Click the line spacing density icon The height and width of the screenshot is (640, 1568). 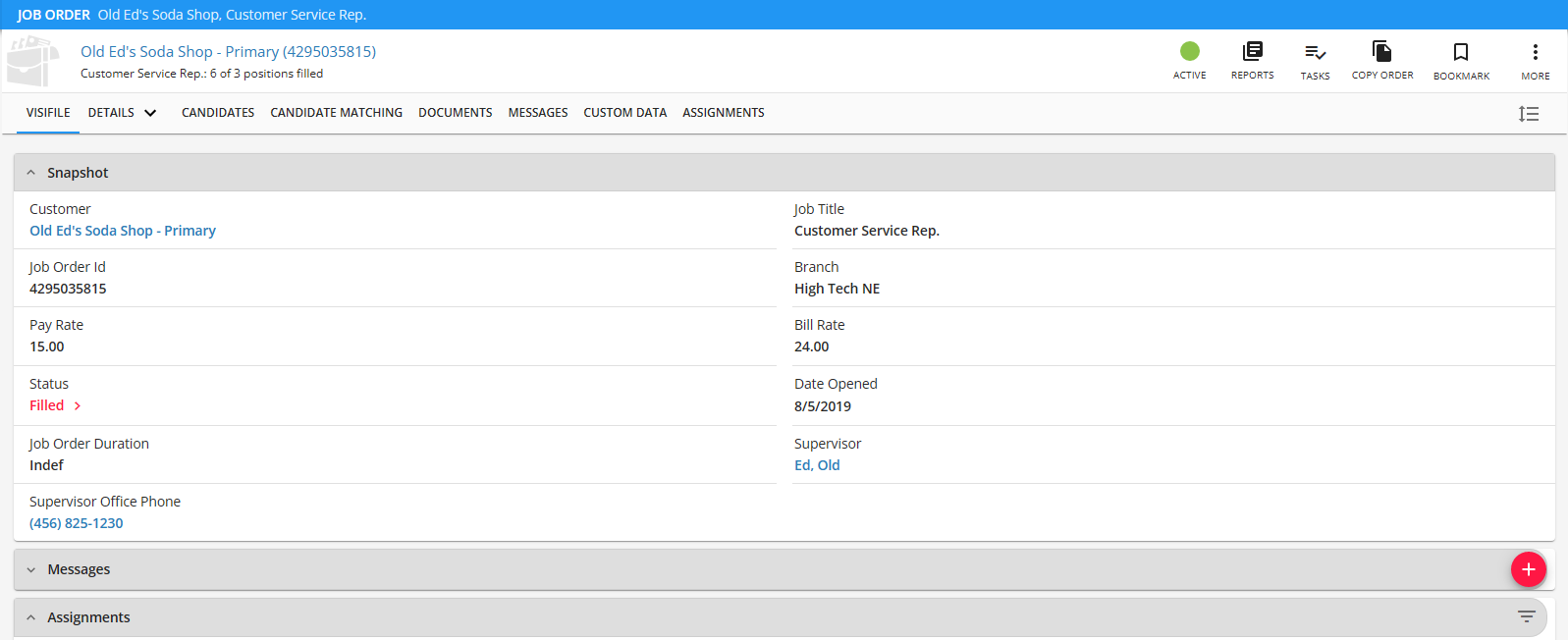1528,114
